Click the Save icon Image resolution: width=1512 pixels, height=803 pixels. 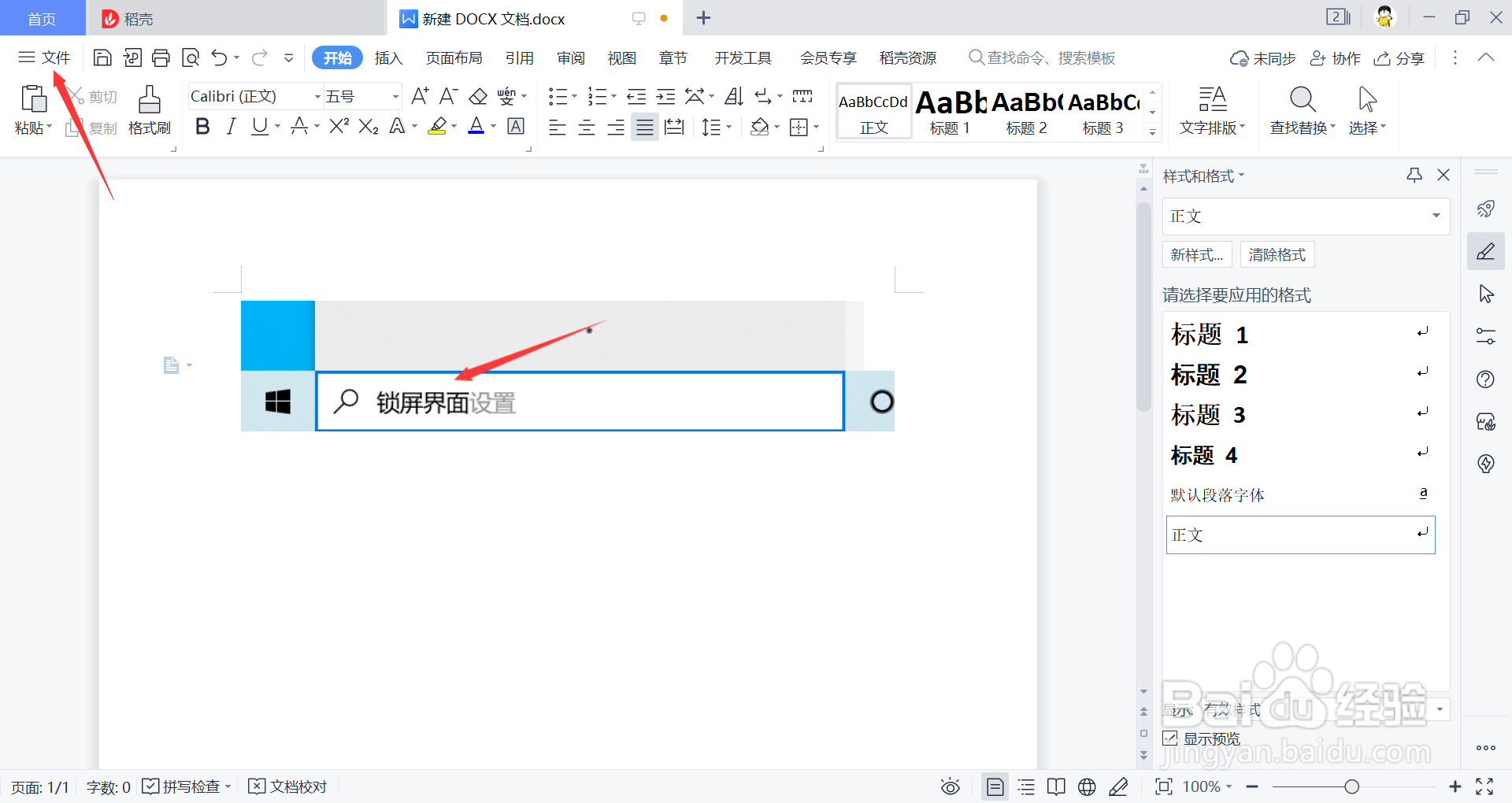[x=102, y=57]
